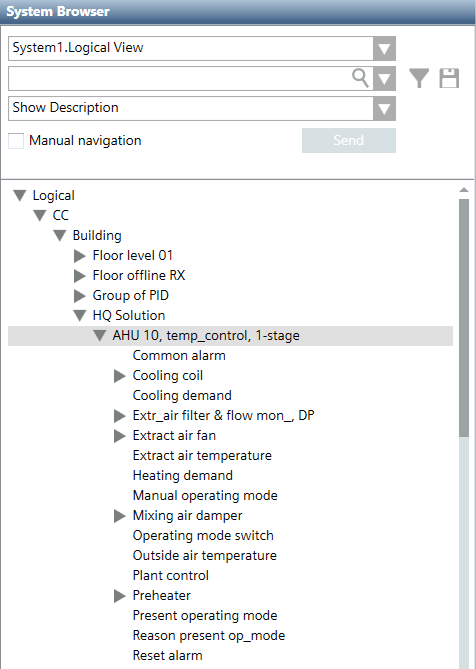The height and width of the screenshot is (669, 476).
Task: Click the save search floppy icon
Action: click(449, 79)
